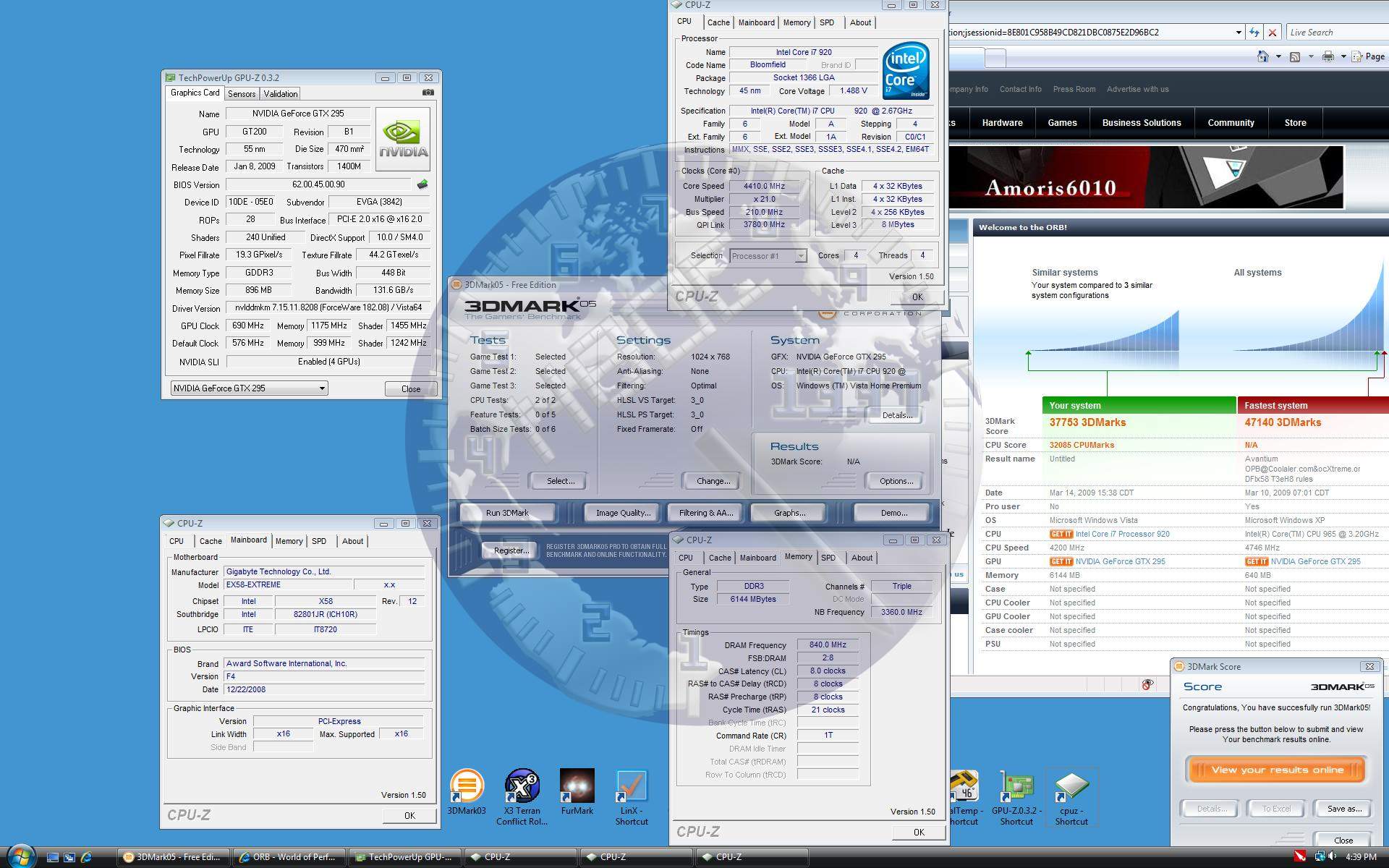Click the browser Home icon

(1262, 56)
